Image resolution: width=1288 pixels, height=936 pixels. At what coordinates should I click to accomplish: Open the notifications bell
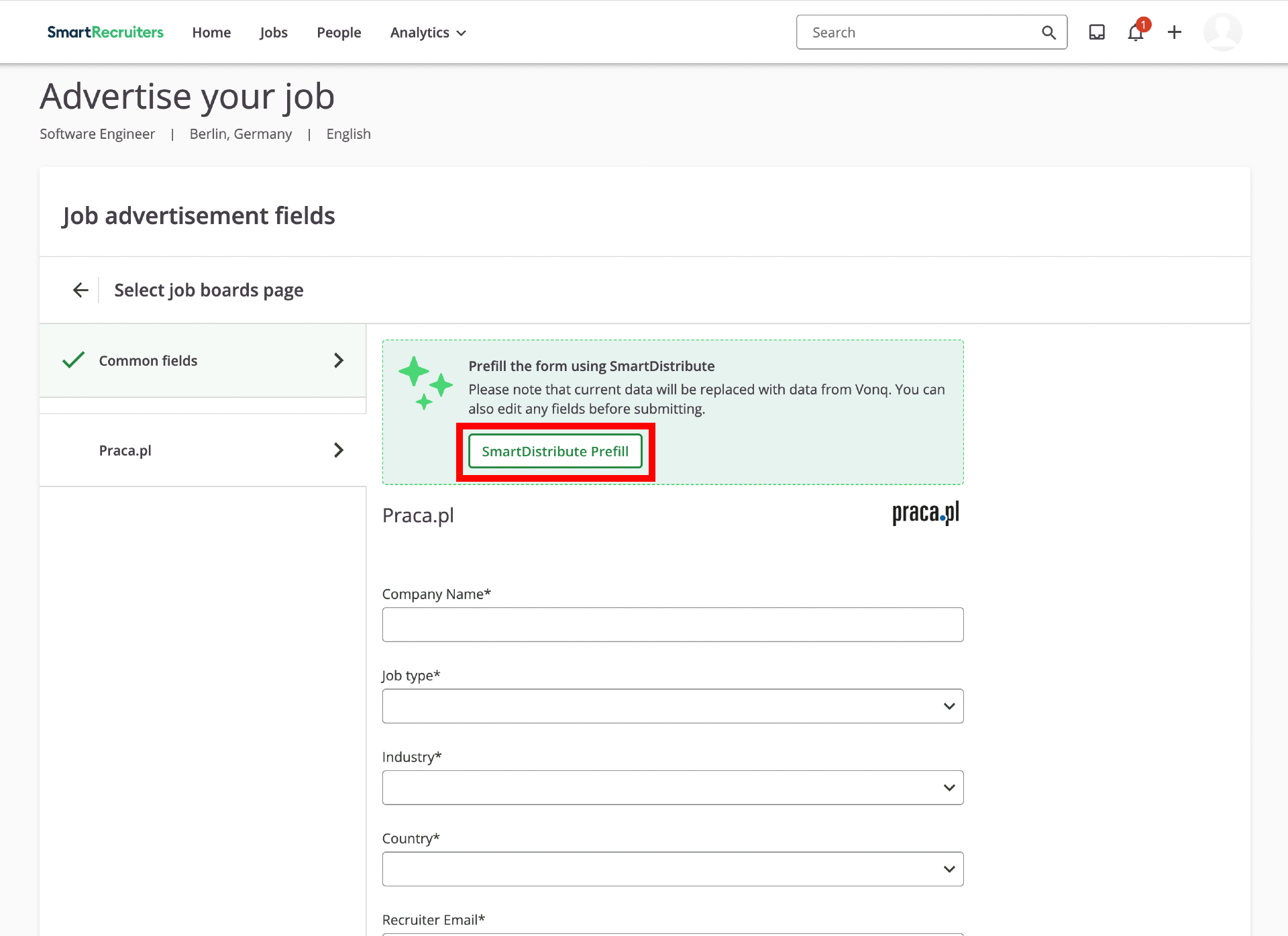[1136, 32]
